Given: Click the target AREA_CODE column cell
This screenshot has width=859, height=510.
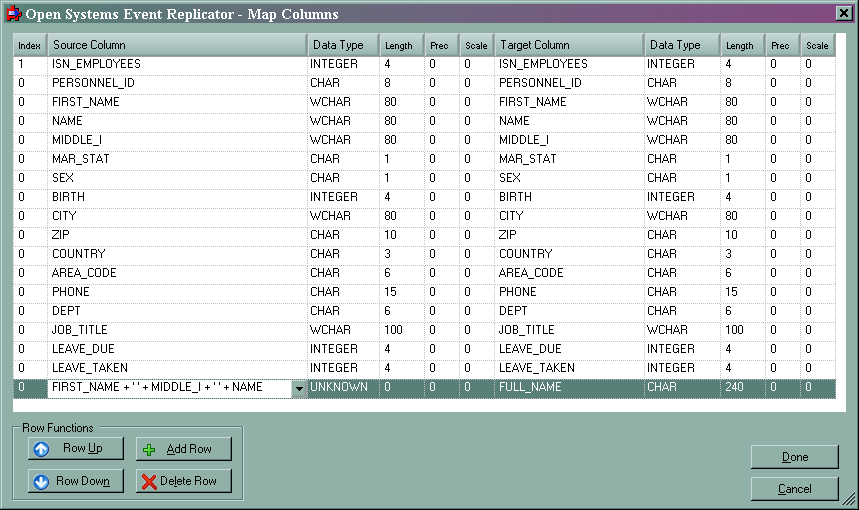Looking at the screenshot, I should click(569, 273).
